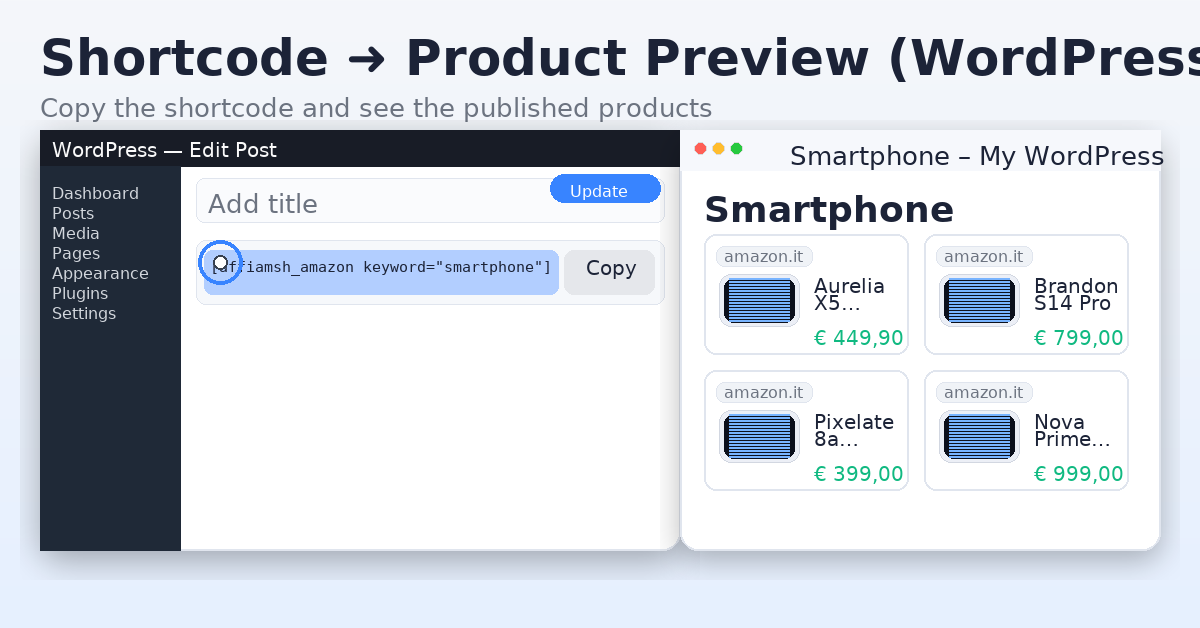
Task: Click the Brandon S14 Pro product image
Action: tap(979, 300)
